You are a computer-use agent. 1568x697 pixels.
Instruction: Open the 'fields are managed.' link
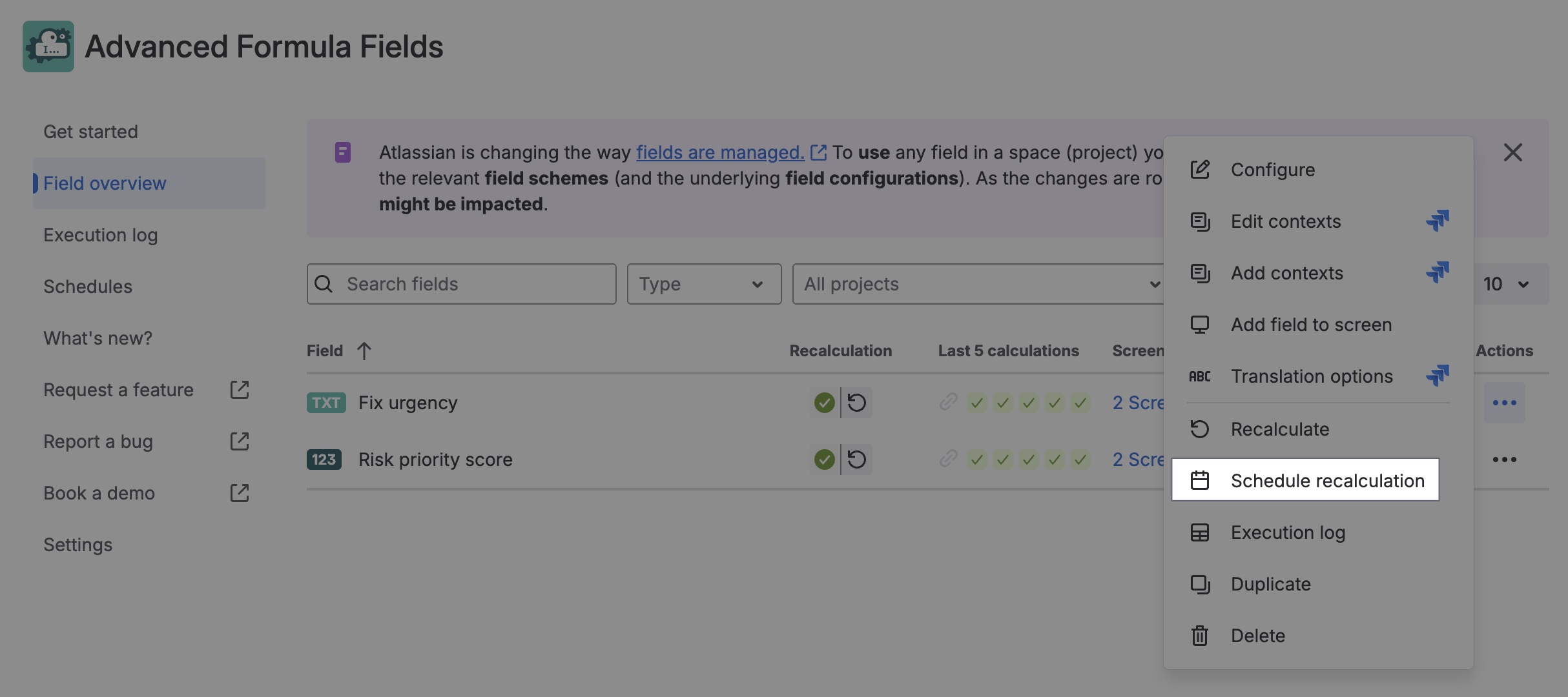click(720, 152)
